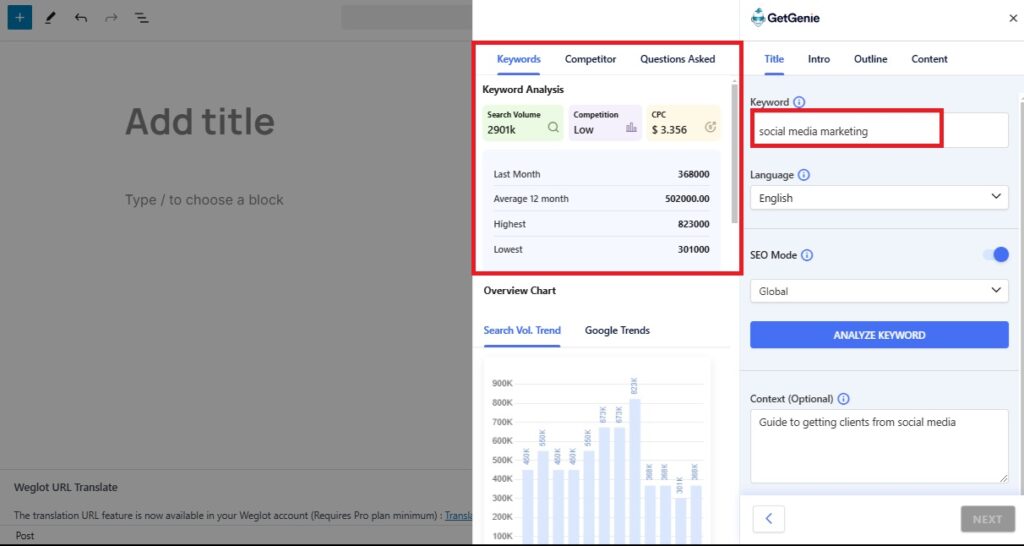Click the undo arrow icon
The width and height of the screenshot is (1024, 546).
81,18
